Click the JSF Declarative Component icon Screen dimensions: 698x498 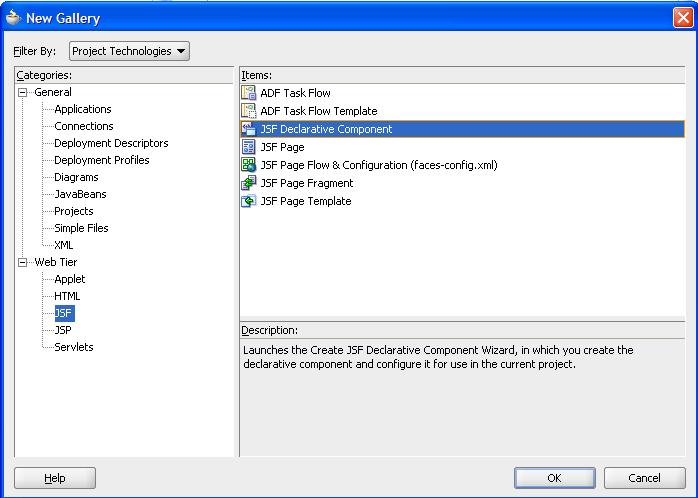[249, 129]
